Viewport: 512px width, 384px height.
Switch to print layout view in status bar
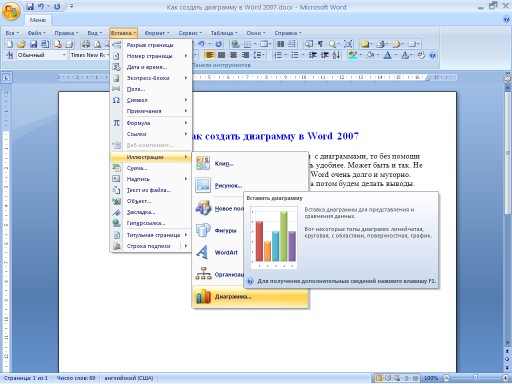tap(379, 378)
